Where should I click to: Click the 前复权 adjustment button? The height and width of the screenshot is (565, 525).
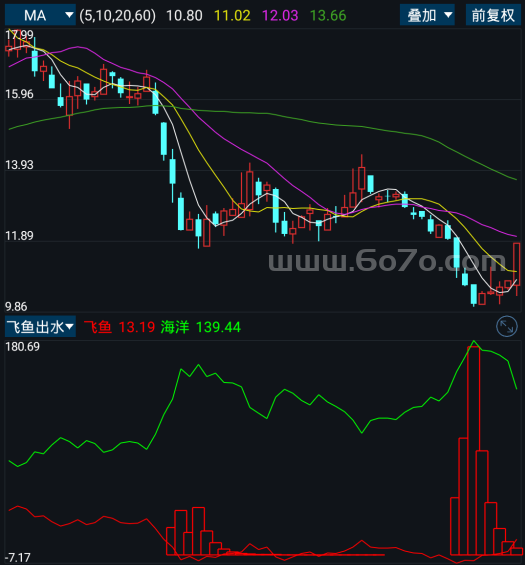493,15
